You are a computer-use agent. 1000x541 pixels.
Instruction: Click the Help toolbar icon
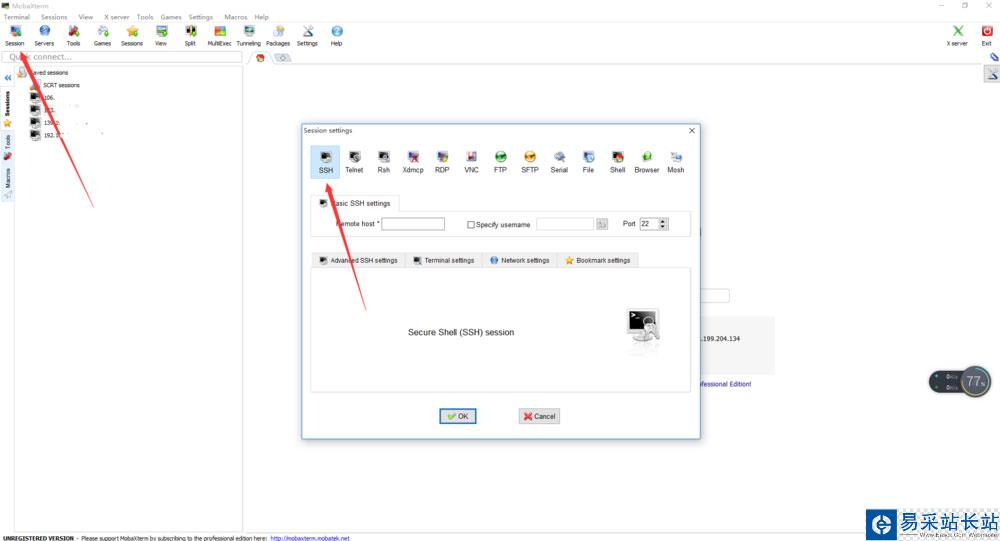click(337, 36)
